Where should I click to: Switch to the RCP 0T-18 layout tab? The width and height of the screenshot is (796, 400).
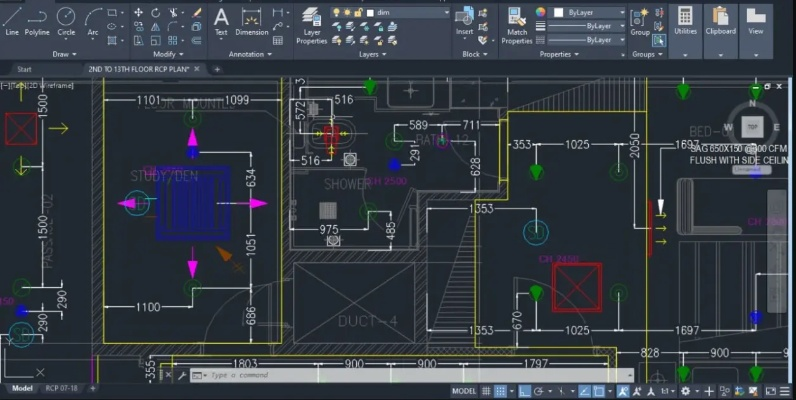point(61,388)
